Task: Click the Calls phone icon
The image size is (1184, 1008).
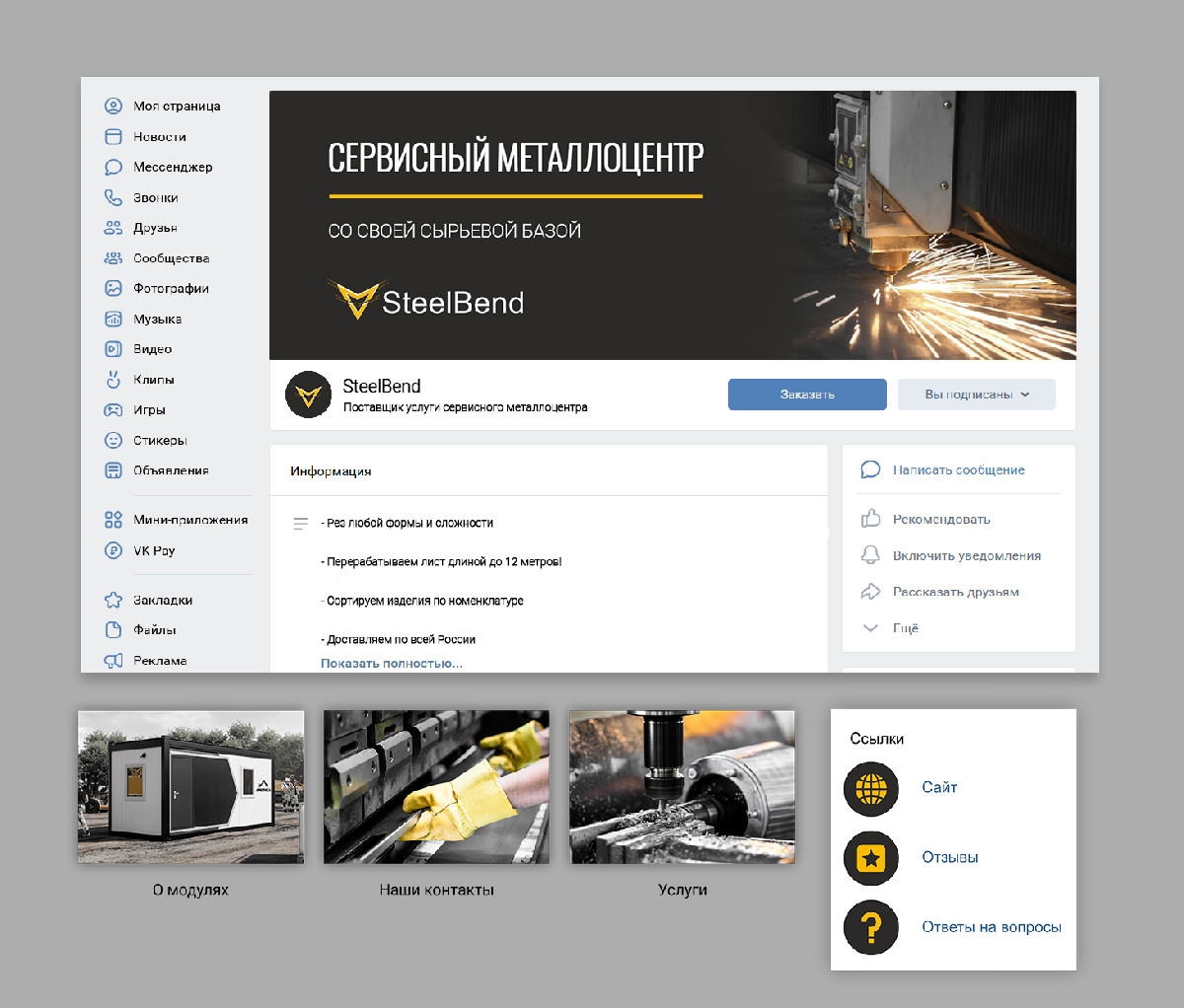Action: pyautogui.click(x=113, y=197)
